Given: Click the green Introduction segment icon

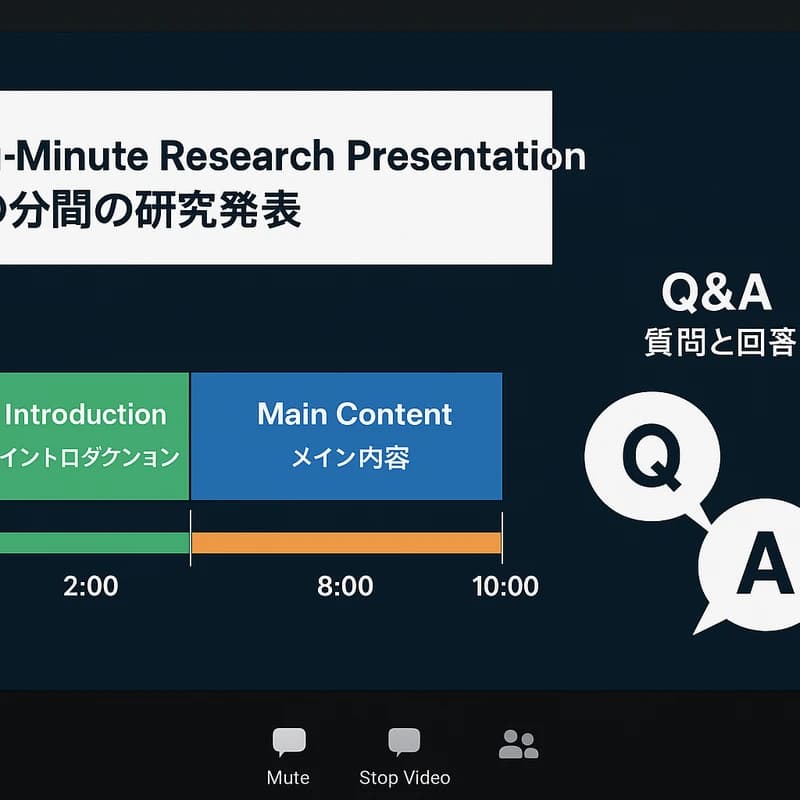Looking at the screenshot, I should tap(90, 435).
